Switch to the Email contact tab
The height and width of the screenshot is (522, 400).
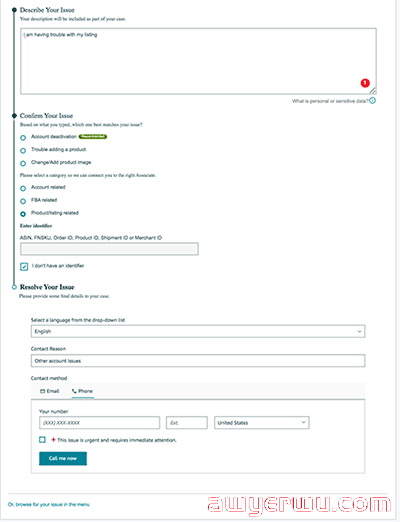(x=49, y=391)
